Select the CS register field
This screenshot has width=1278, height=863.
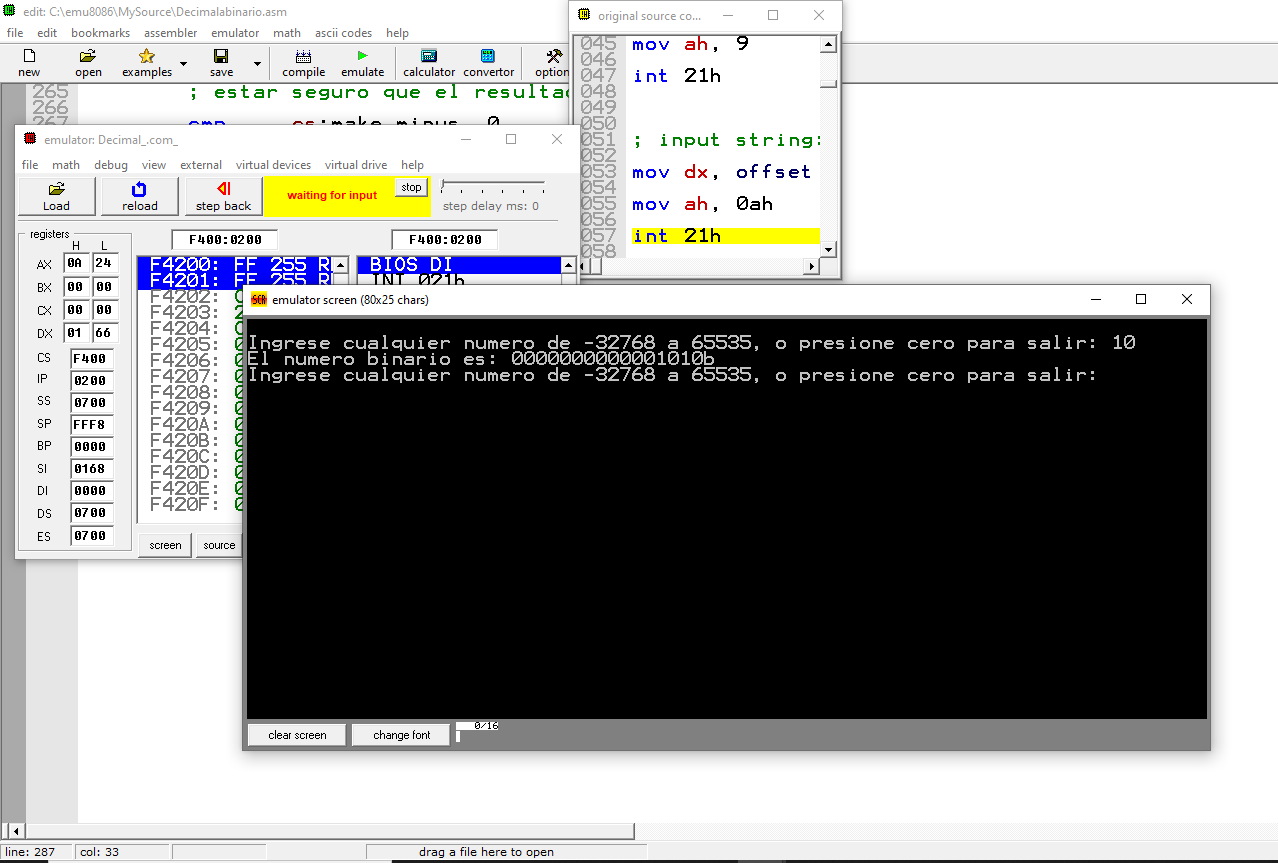(x=92, y=359)
